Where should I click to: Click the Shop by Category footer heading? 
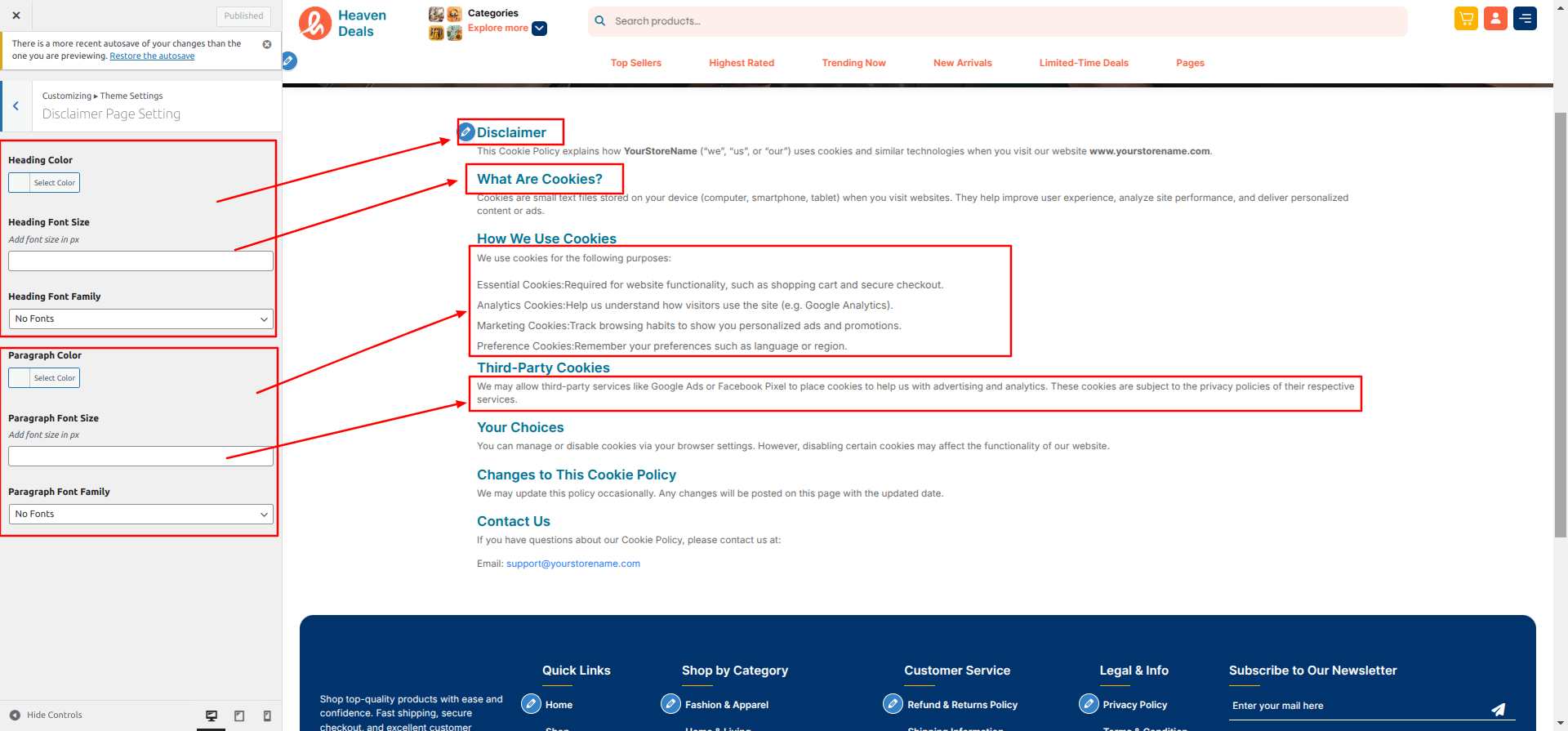735,671
